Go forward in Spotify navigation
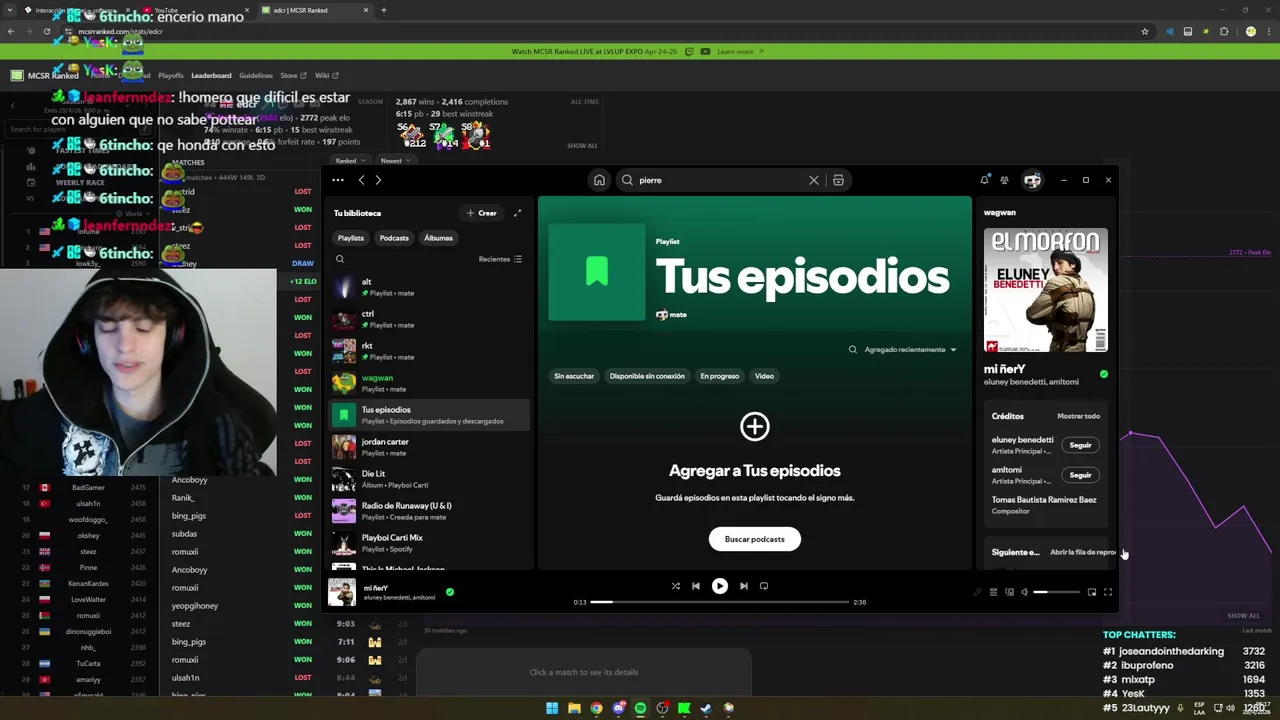The width and height of the screenshot is (1280, 720). tap(378, 180)
